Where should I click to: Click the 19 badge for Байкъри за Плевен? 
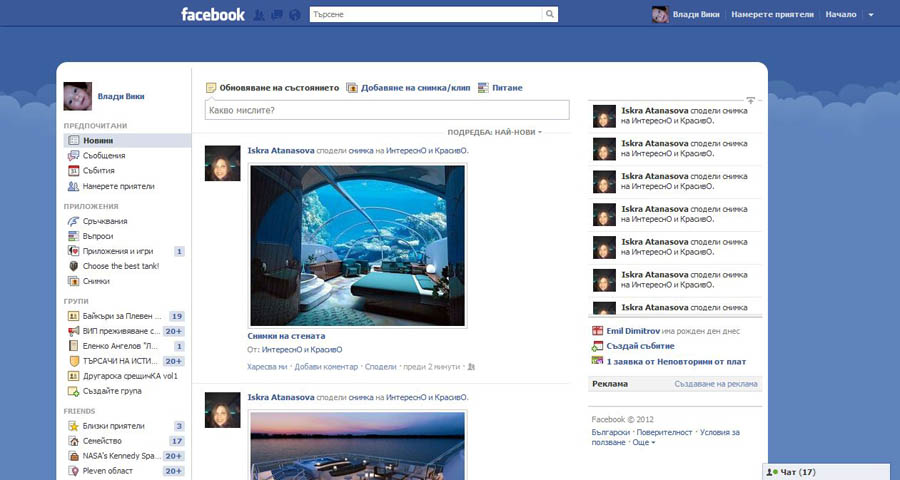177,316
